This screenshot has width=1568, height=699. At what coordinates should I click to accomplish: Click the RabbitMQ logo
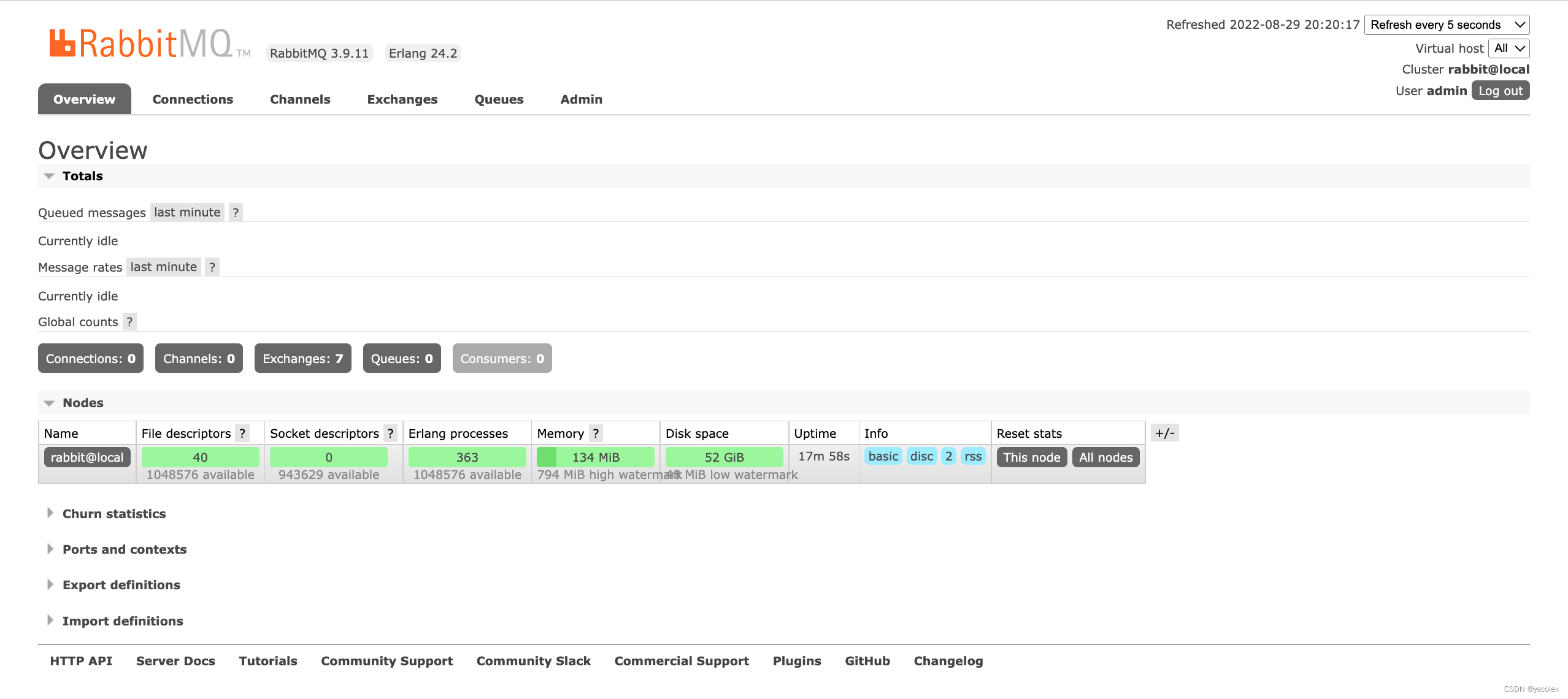pyautogui.click(x=150, y=44)
